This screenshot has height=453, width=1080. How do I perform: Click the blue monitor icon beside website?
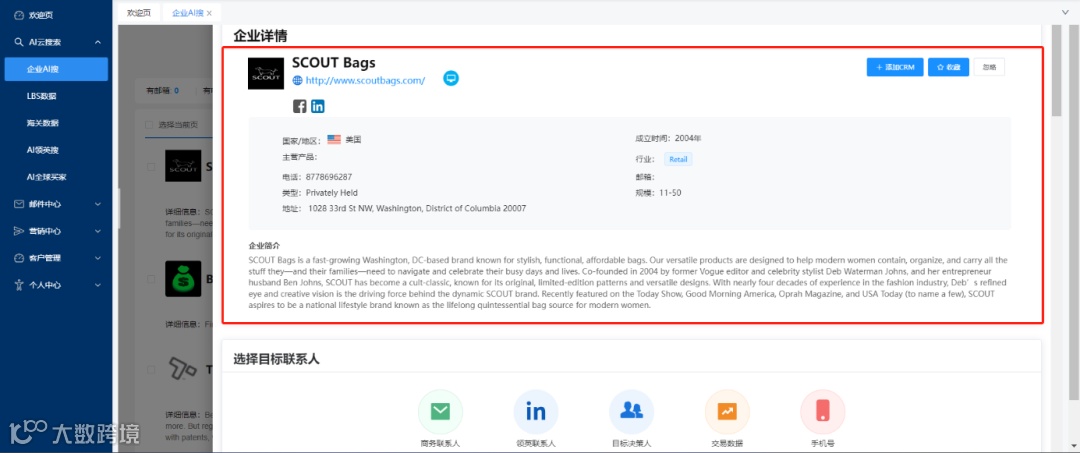coord(450,78)
